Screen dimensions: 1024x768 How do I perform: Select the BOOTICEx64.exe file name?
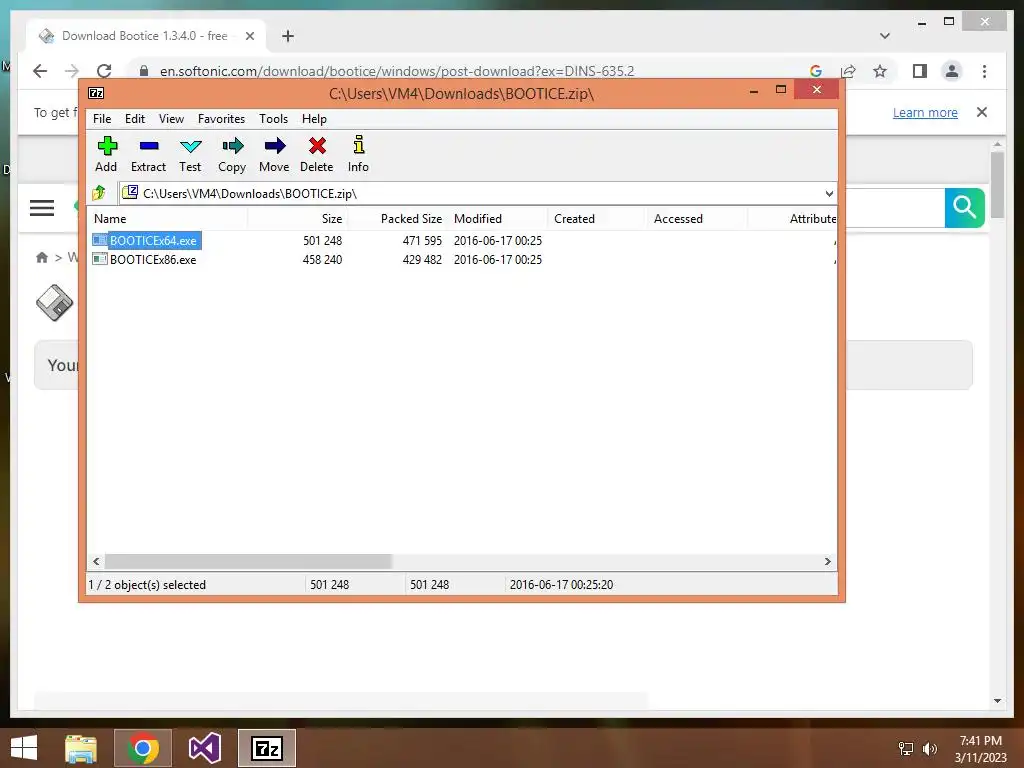pyautogui.click(x=153, y=240)
